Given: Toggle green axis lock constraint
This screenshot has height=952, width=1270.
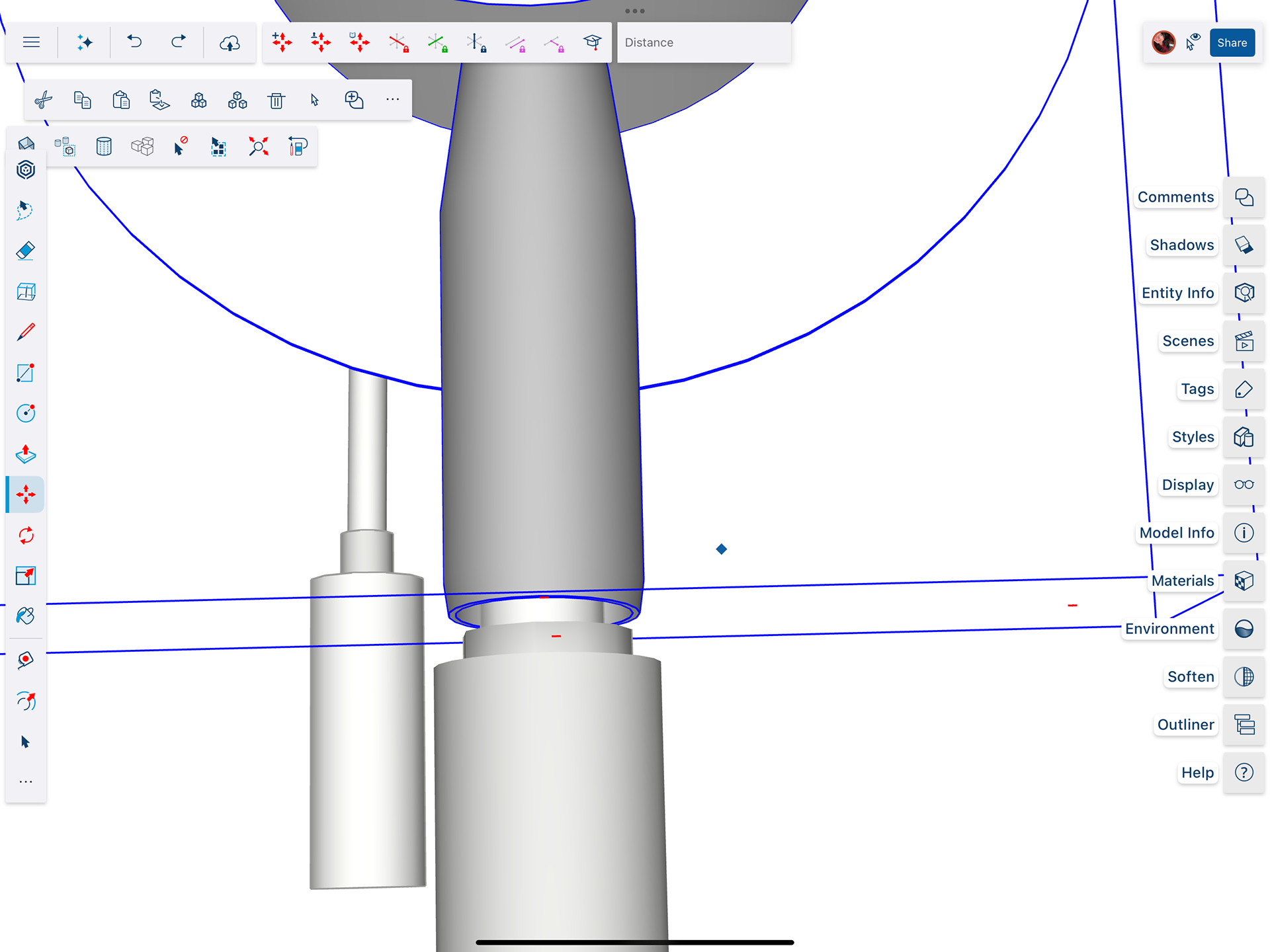Looking at the screenshot, I should click(437, 43).
